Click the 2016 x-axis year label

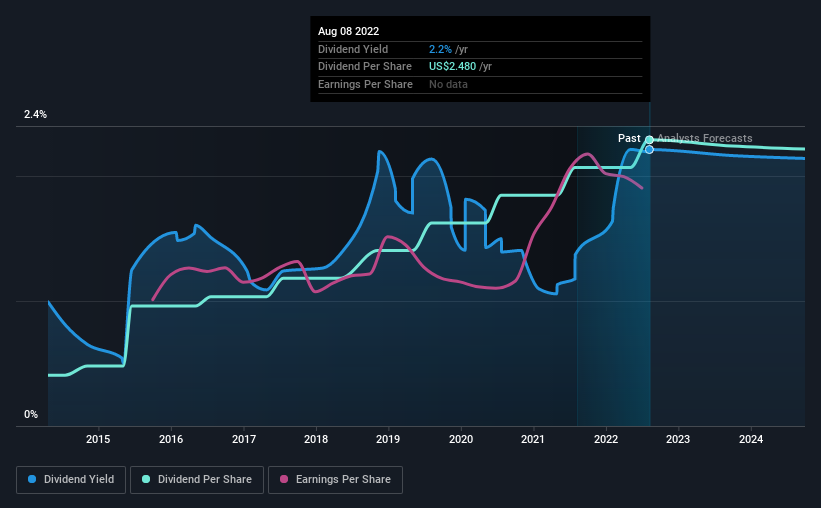coord(171,439)
